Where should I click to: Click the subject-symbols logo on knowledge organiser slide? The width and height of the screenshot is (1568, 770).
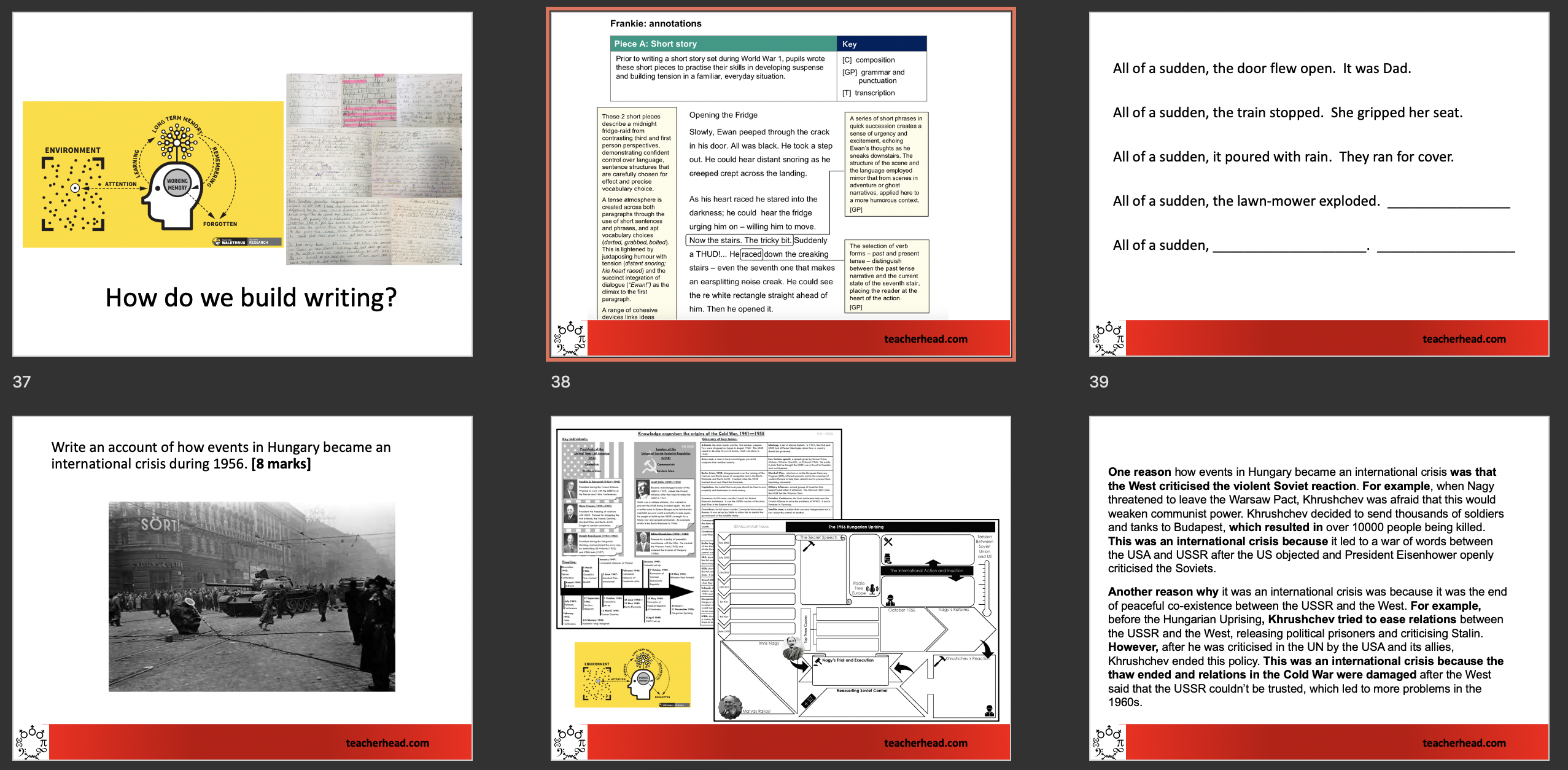click(x=570, y=742)
